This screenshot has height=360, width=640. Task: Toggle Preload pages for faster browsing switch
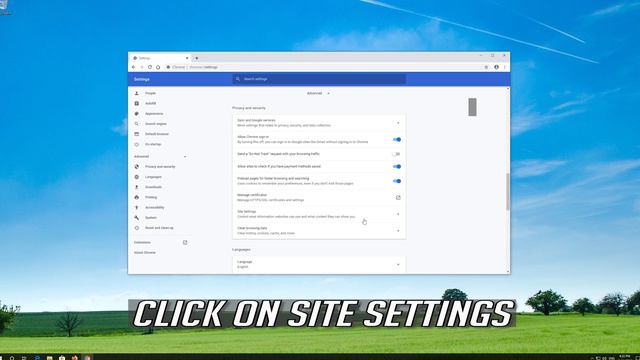point(397,181)
